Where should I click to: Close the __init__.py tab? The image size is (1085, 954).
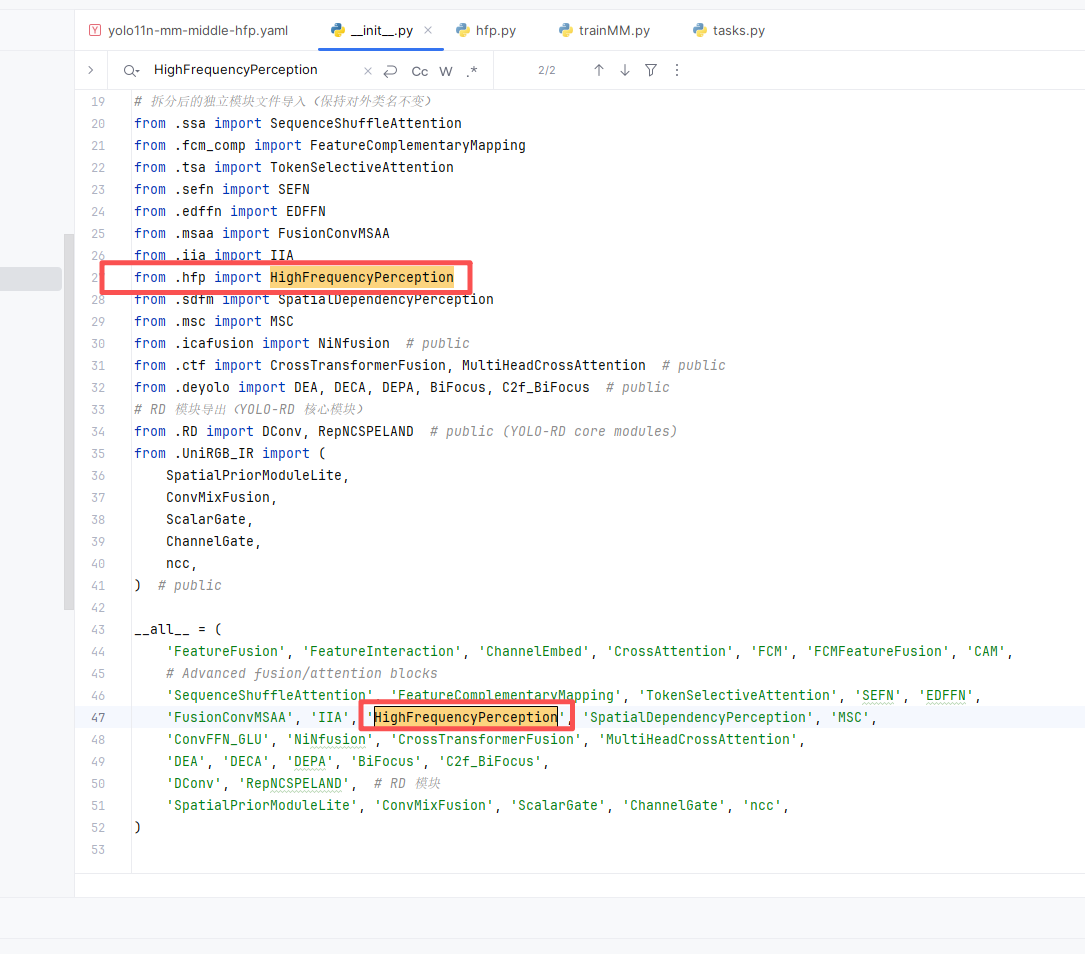(428, 30)
